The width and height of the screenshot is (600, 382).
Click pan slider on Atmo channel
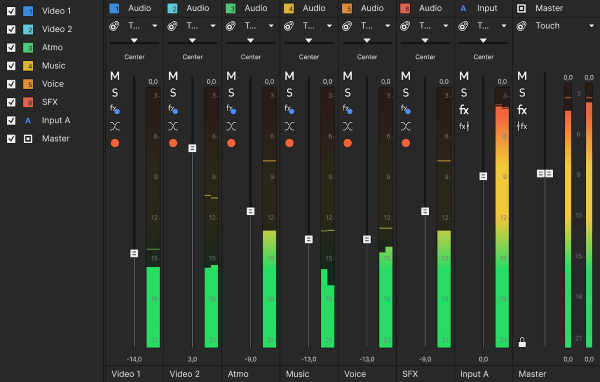tap(250, 41)
